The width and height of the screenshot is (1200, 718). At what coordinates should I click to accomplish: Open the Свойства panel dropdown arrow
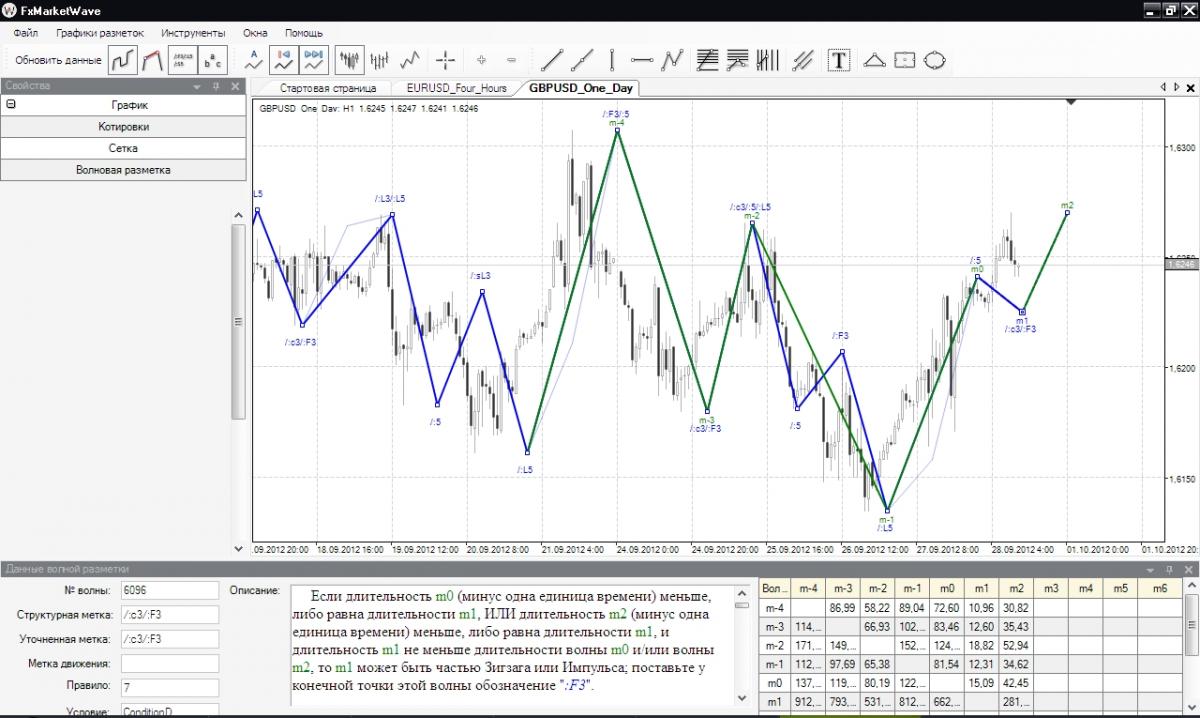point(197,87)
